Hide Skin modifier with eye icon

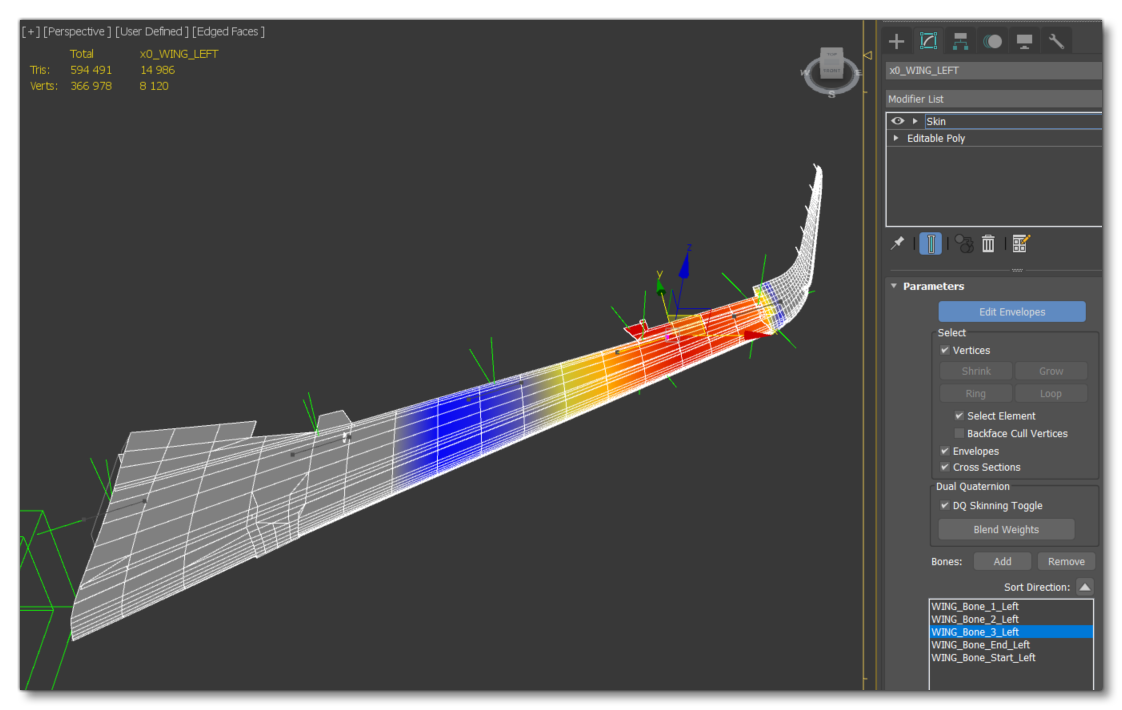pos(897,121)
